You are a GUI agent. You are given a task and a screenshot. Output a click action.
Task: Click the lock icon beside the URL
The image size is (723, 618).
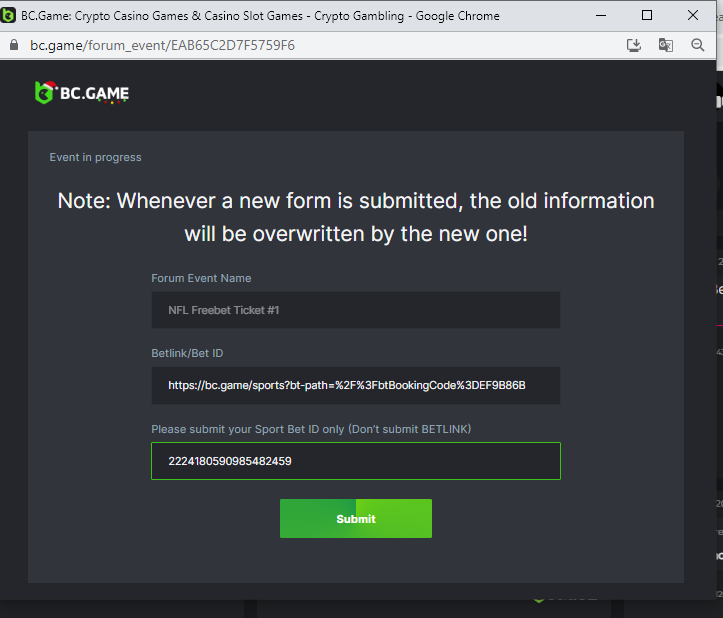(13, 46)
